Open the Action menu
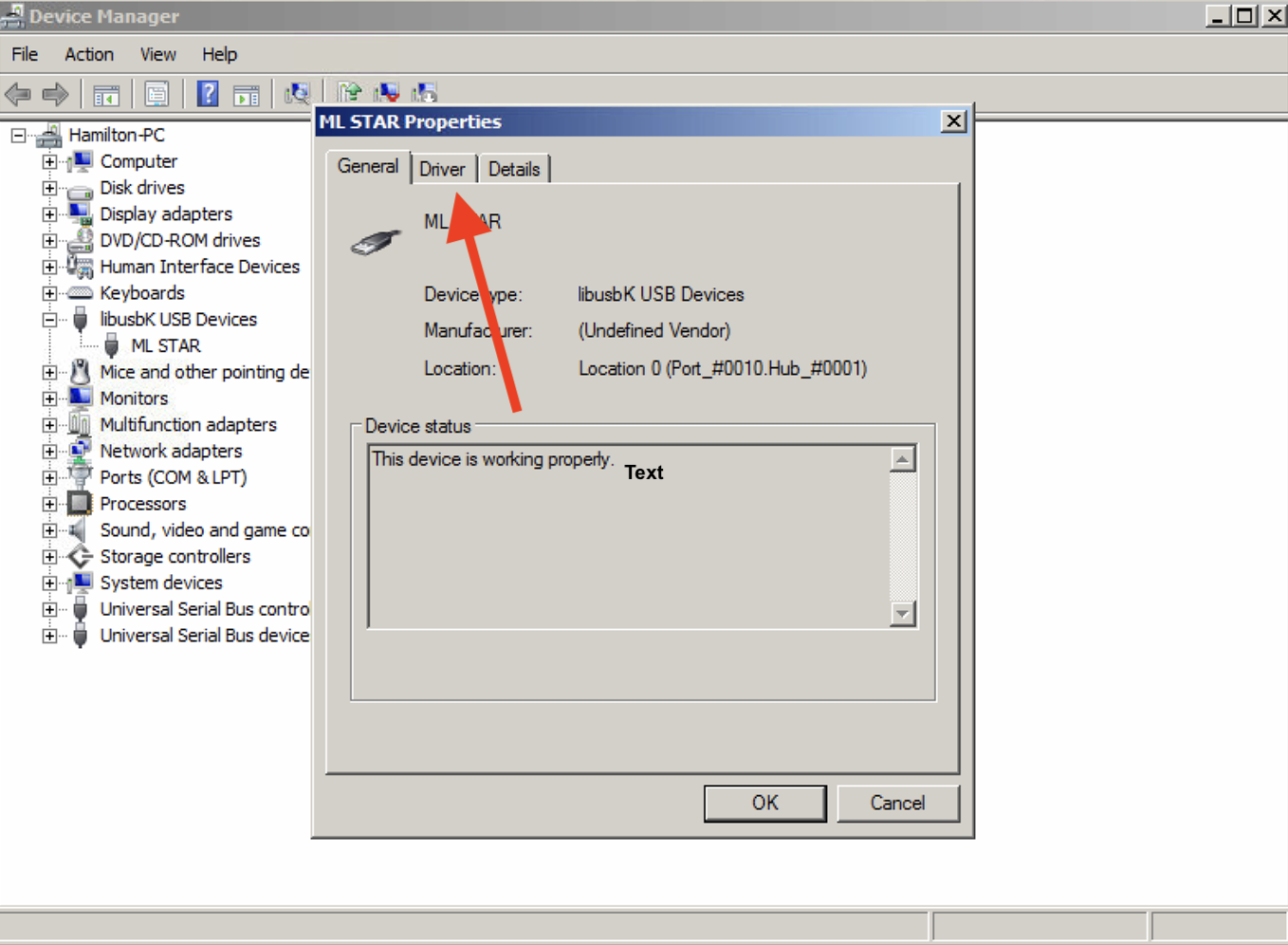Image resolution: width=1288 pixels, height=945 pixels. pyautogui.click(x=88, y=54)
